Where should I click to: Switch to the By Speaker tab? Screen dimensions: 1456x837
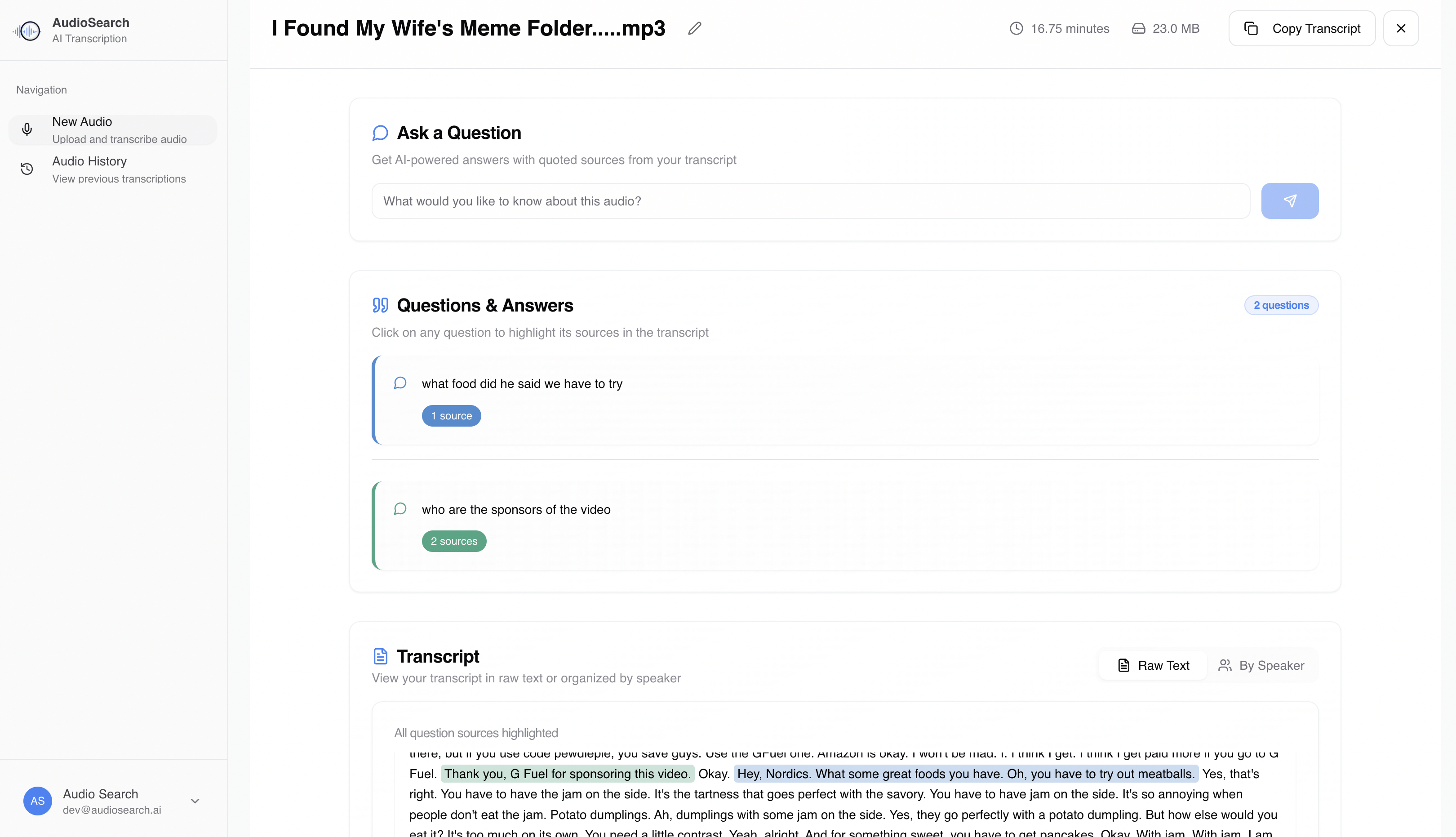click(x=1261, y=665)
